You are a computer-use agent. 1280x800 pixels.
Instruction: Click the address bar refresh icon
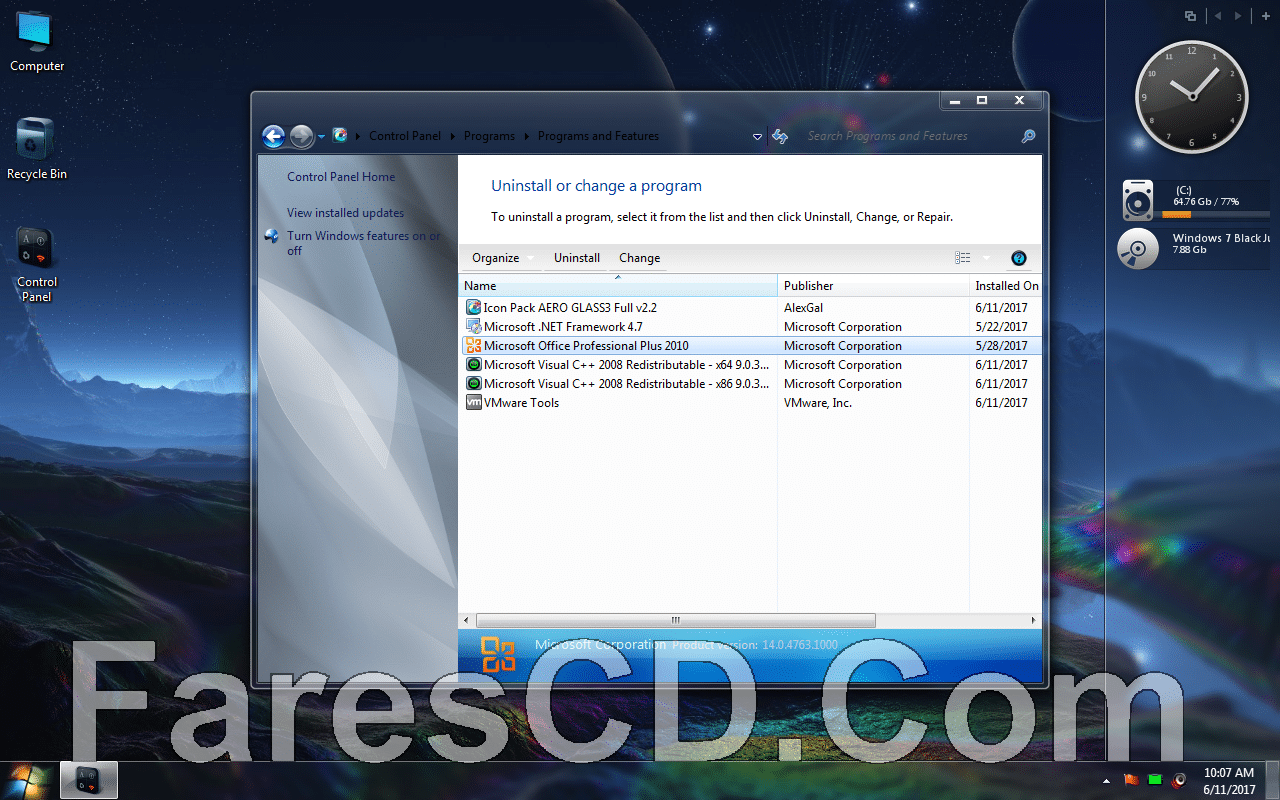pos(780,136)
